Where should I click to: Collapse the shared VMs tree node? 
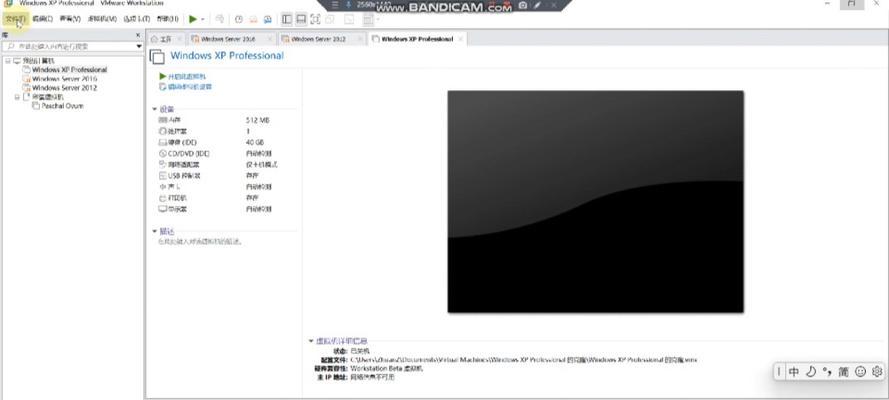click(x=16, y=97)
